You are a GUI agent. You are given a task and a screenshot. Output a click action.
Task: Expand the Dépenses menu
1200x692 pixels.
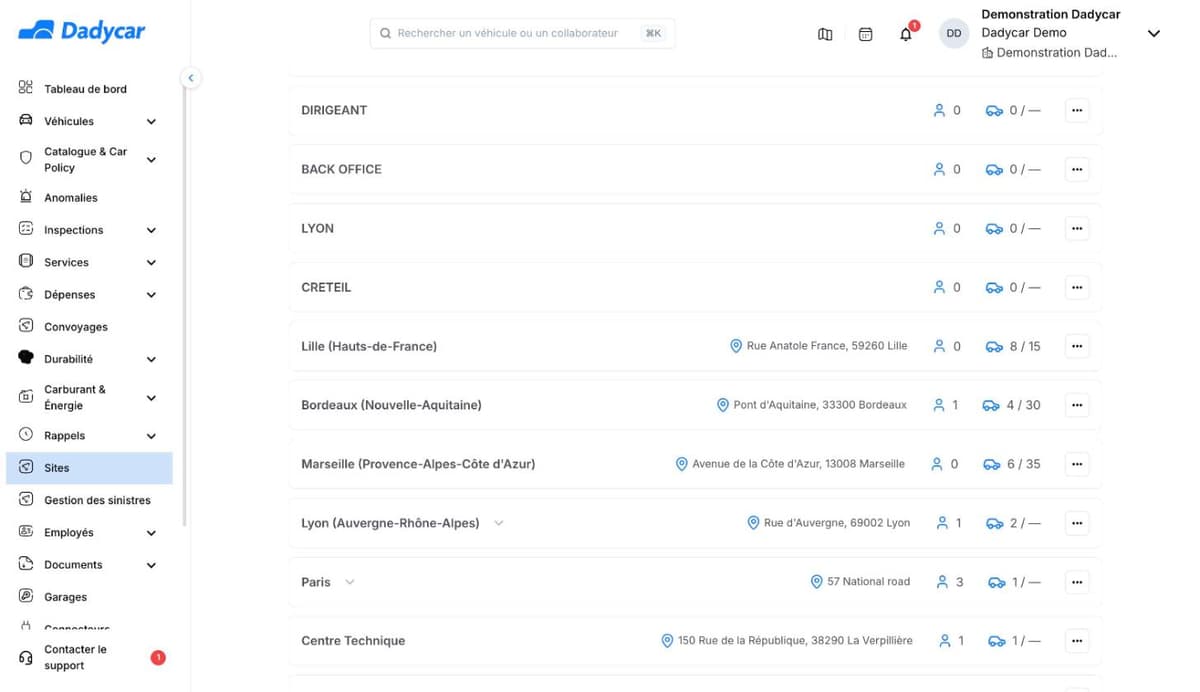click(x=151, y=295)
